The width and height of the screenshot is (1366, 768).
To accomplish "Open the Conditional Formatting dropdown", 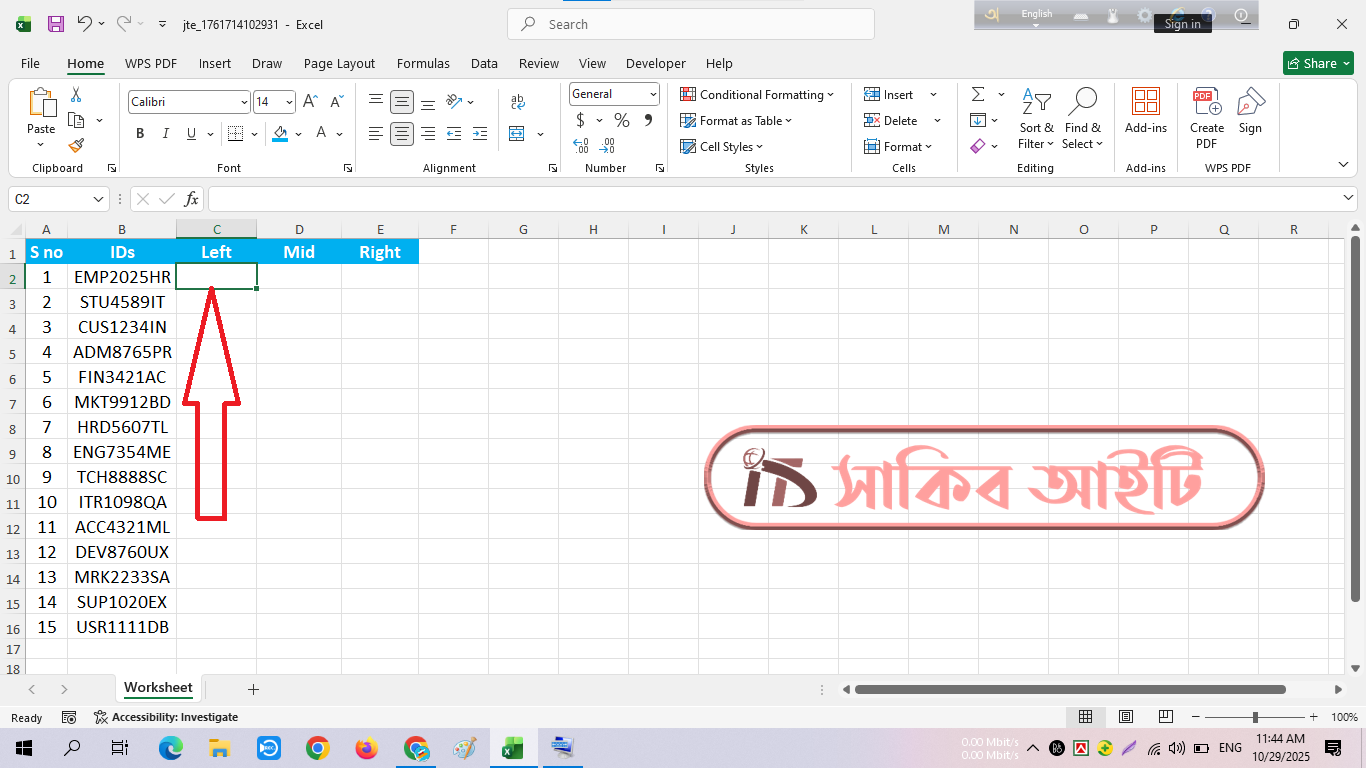I will coord(757,94).
